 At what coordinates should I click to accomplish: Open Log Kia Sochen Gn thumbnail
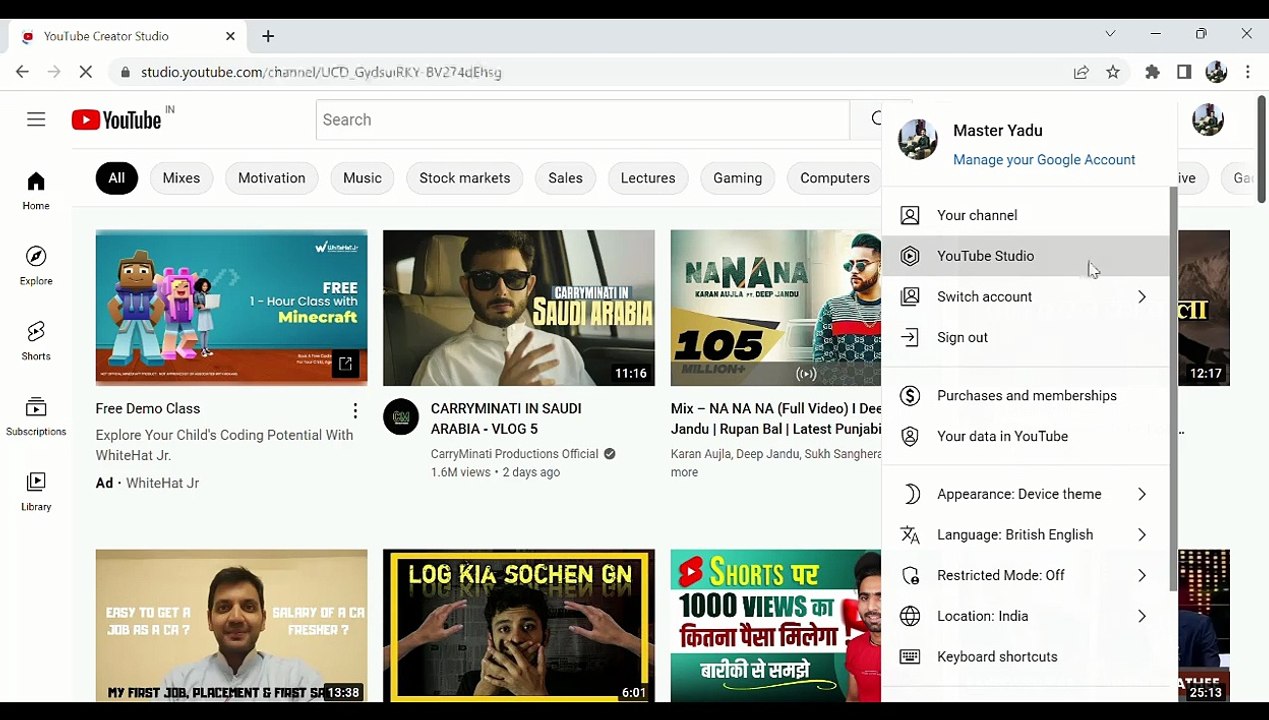[519, 625]
